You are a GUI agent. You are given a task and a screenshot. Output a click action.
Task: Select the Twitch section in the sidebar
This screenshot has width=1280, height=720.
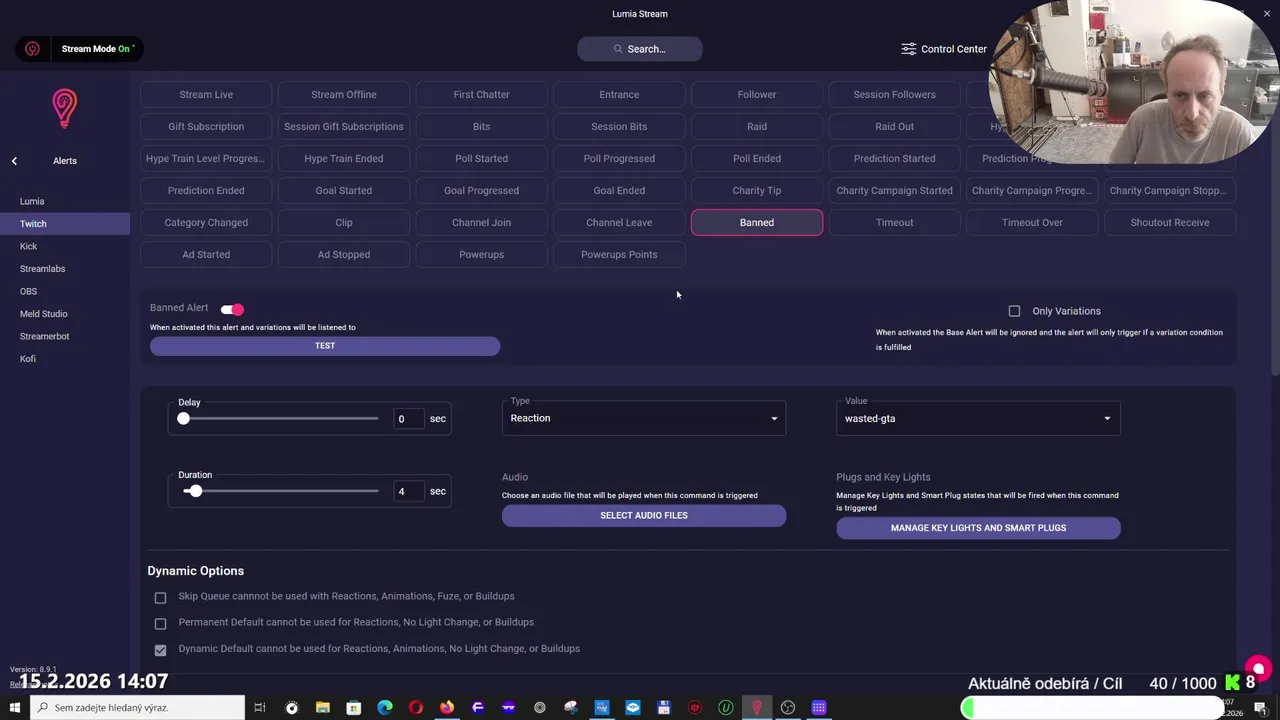coord(65,224)
